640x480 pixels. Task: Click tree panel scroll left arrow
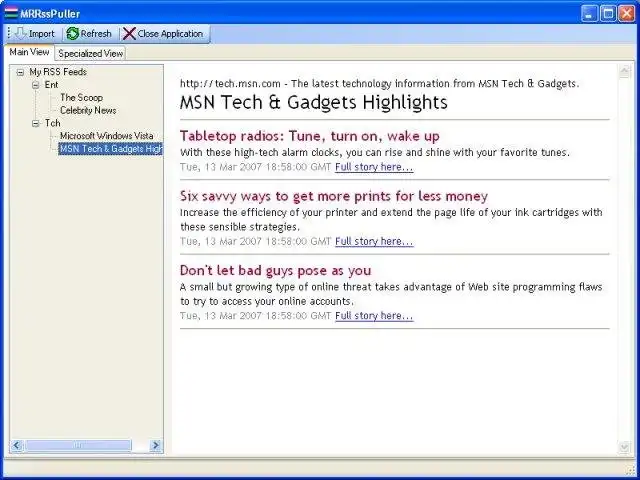coord(17,445)
